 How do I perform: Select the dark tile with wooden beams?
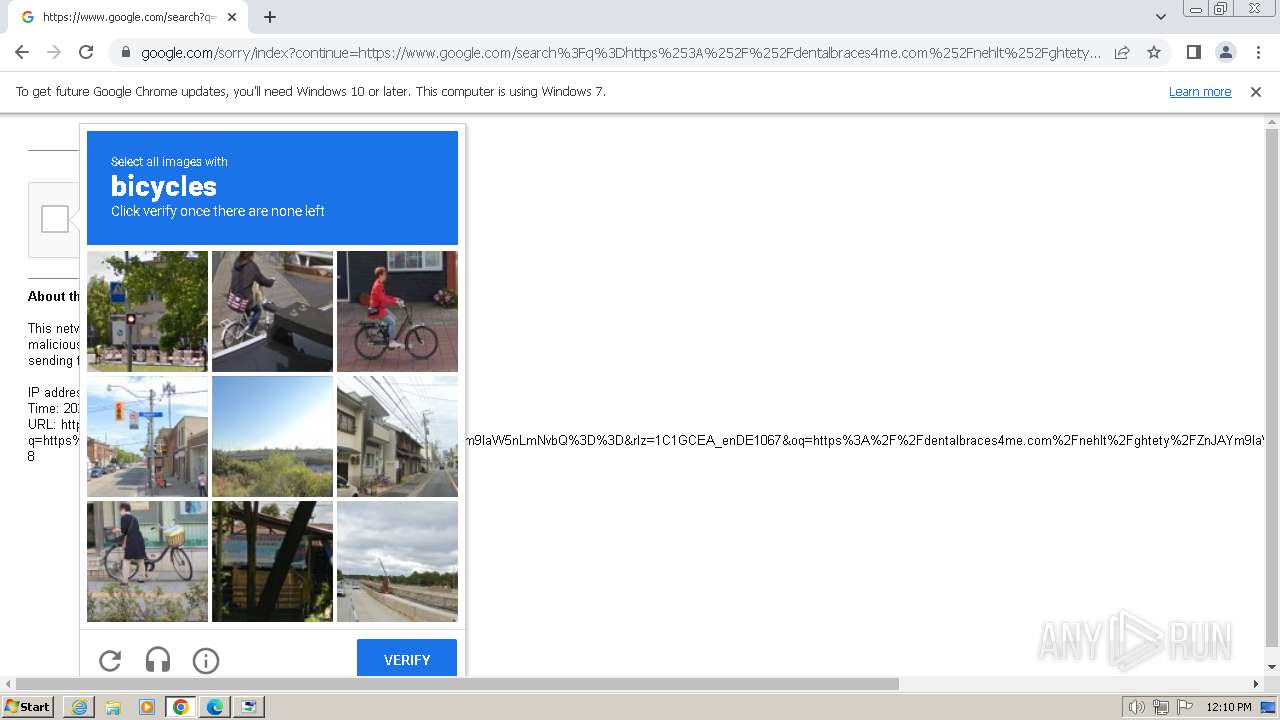(272, 561)
